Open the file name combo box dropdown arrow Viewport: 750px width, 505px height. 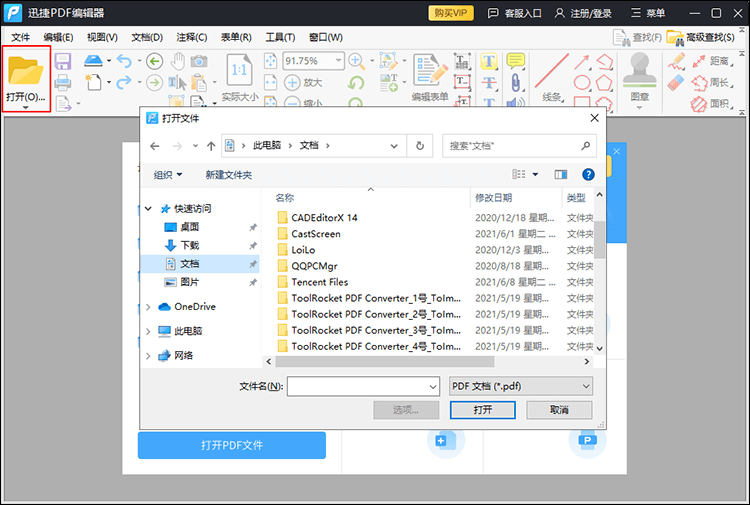pyautogui.click(x=433, y=386)
